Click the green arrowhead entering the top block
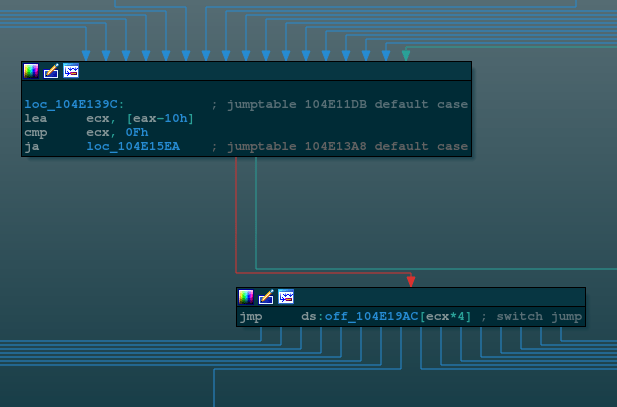 405,55
